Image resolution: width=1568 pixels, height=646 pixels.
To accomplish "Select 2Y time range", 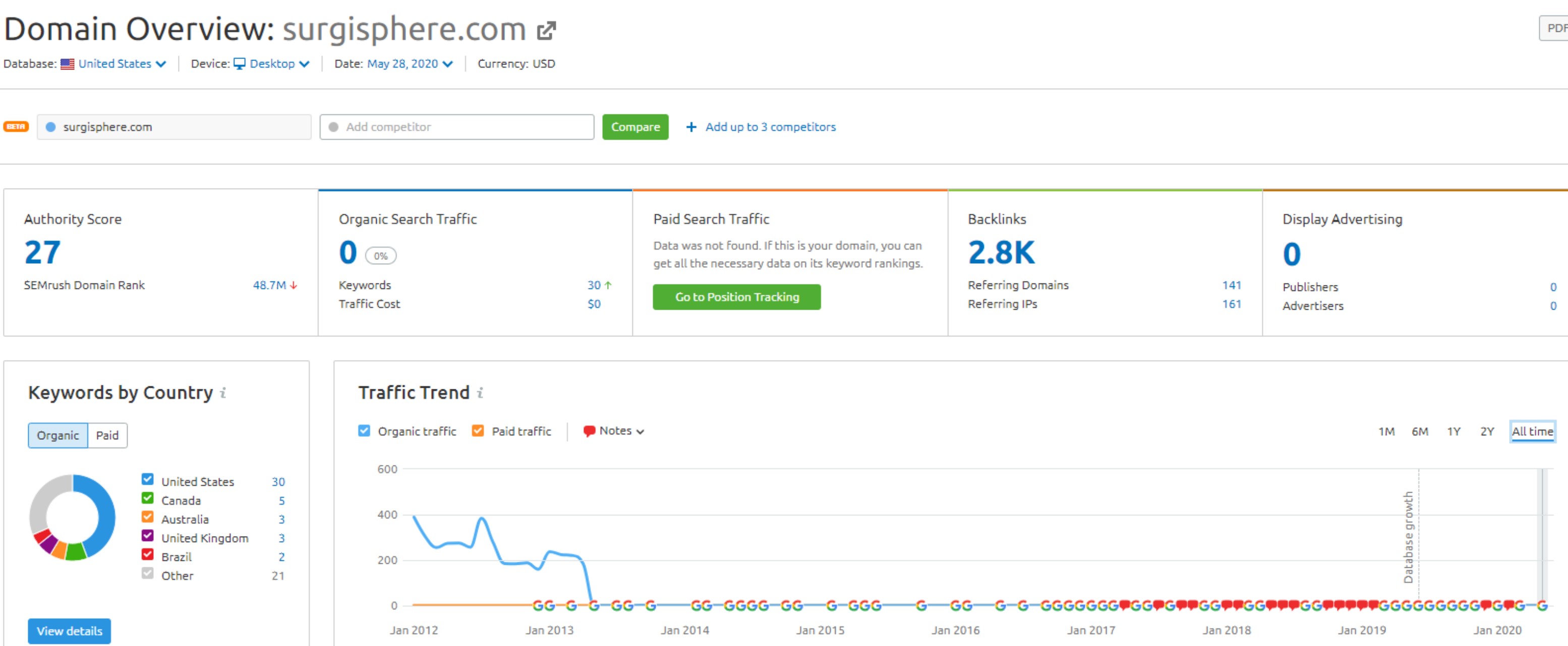I will click(1487, 432).
